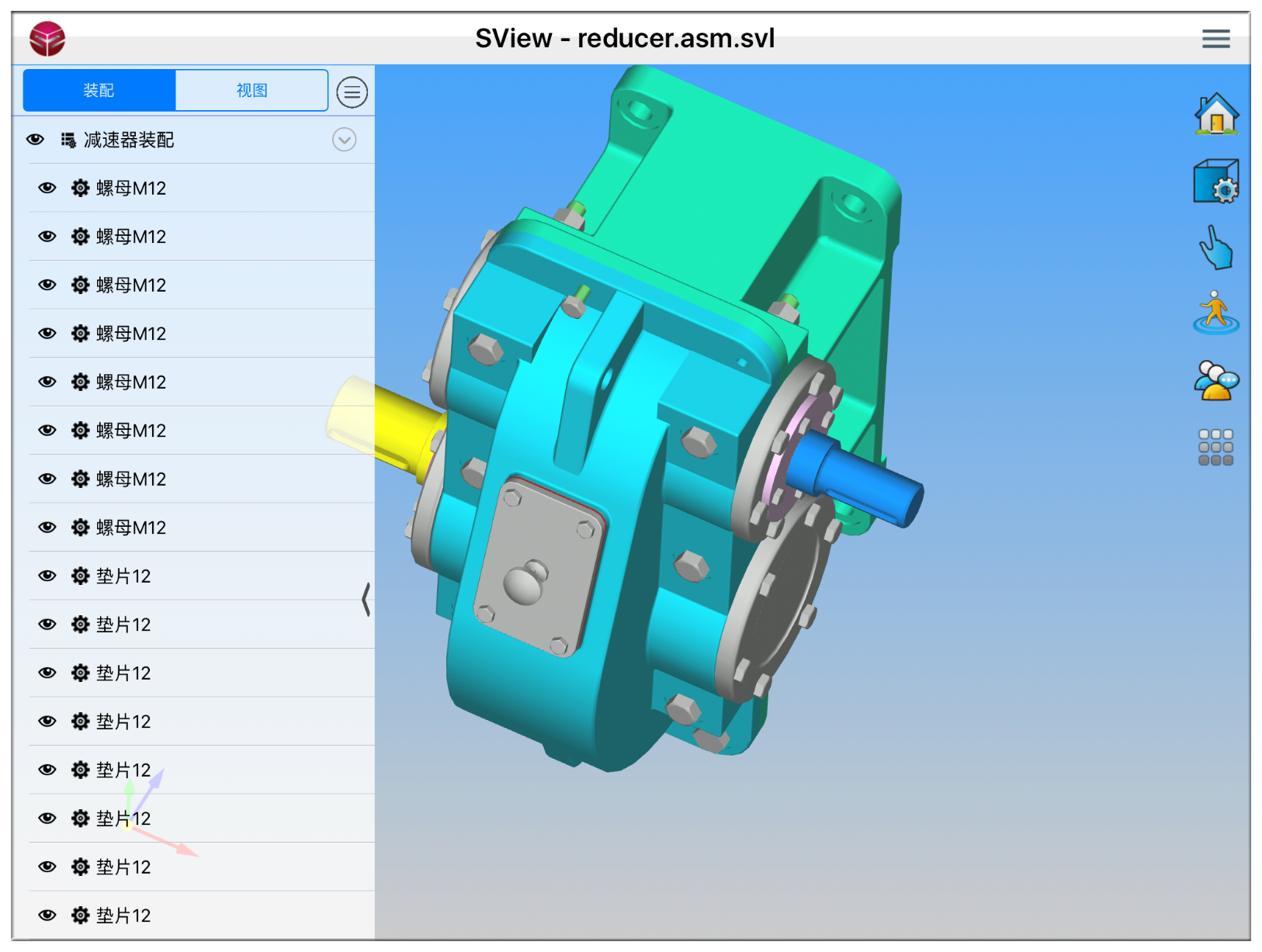1262x952 pixels.
Task: Toggle visibility of the seventh 螺母M12
Action: click(x=47, y=479)
